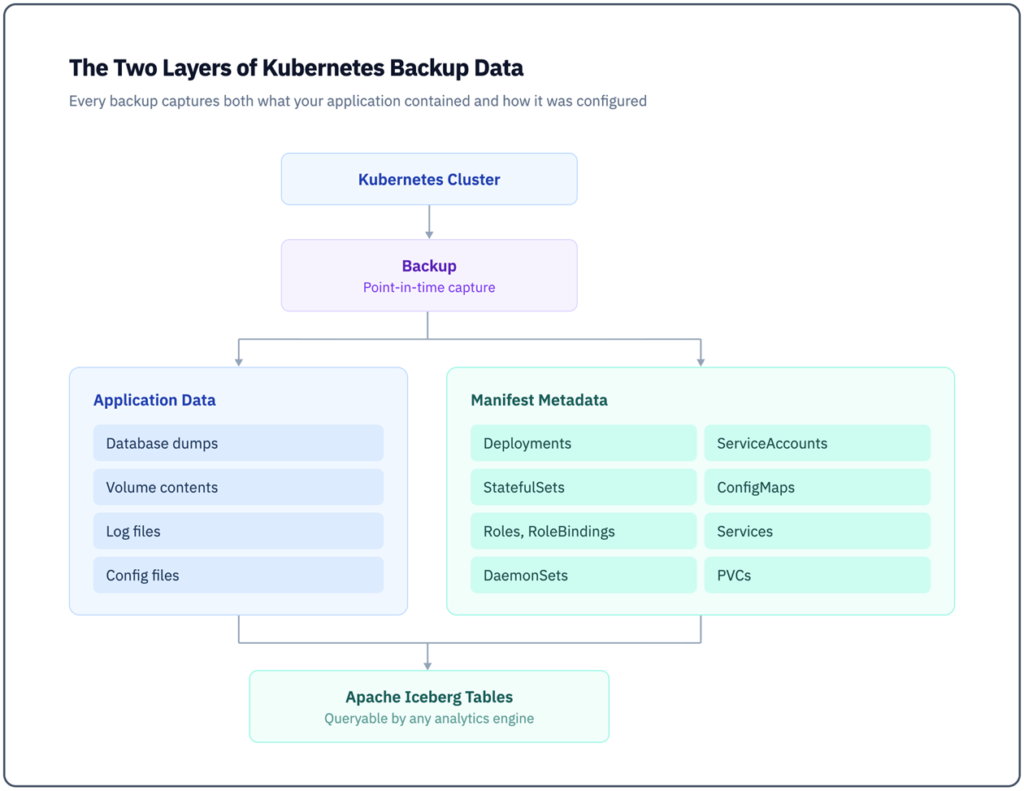The height and width of the screenshot is (791, 1024).
Task: Select the "ConfigMaps" item
Action: (817, 487)
